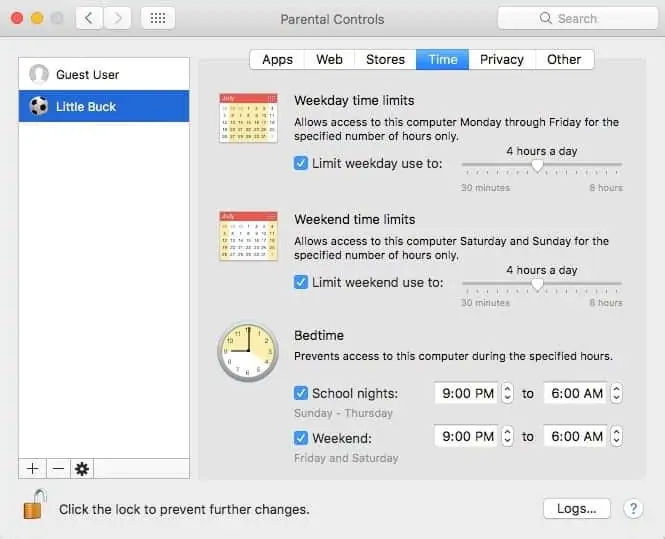
Task: Open help with the question mark button
Action: coord(633,508)
